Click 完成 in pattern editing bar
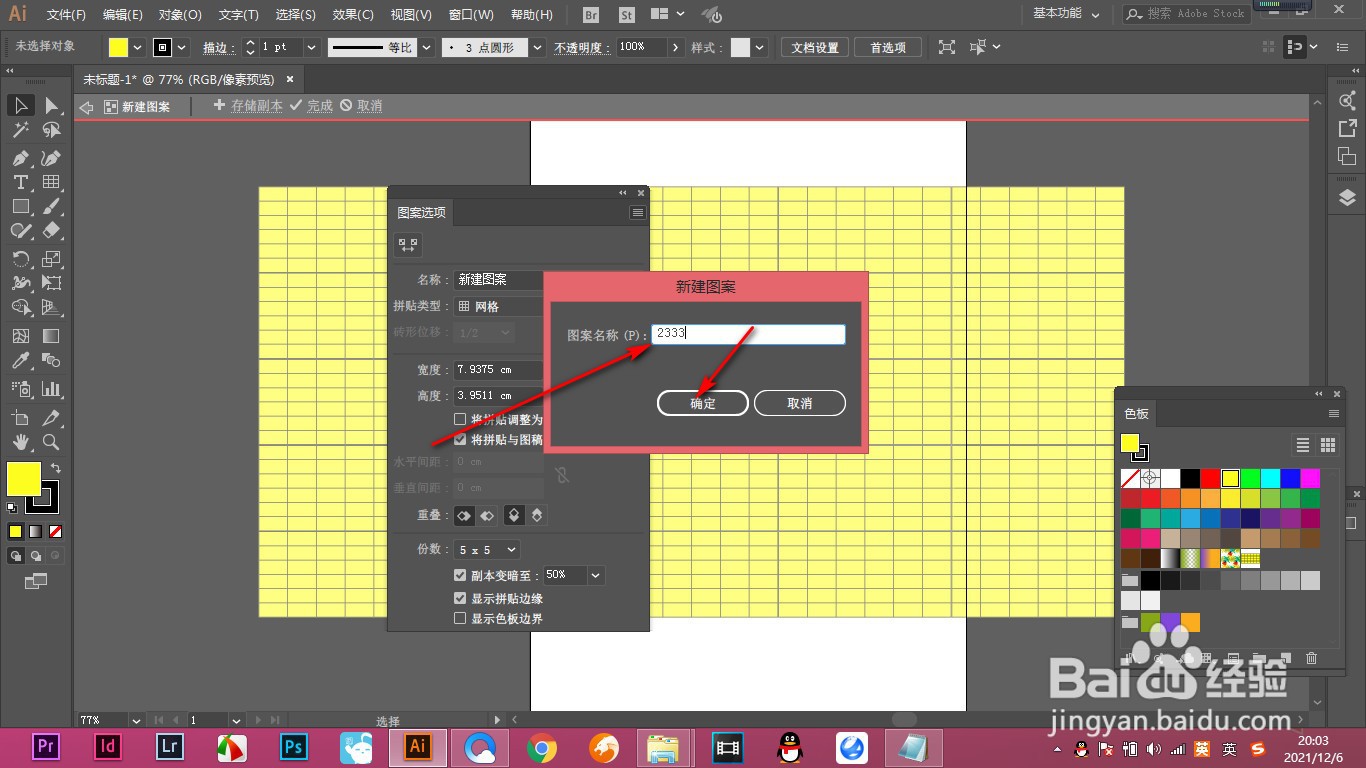Viewport: 1366px width, 768px height. 311,106
